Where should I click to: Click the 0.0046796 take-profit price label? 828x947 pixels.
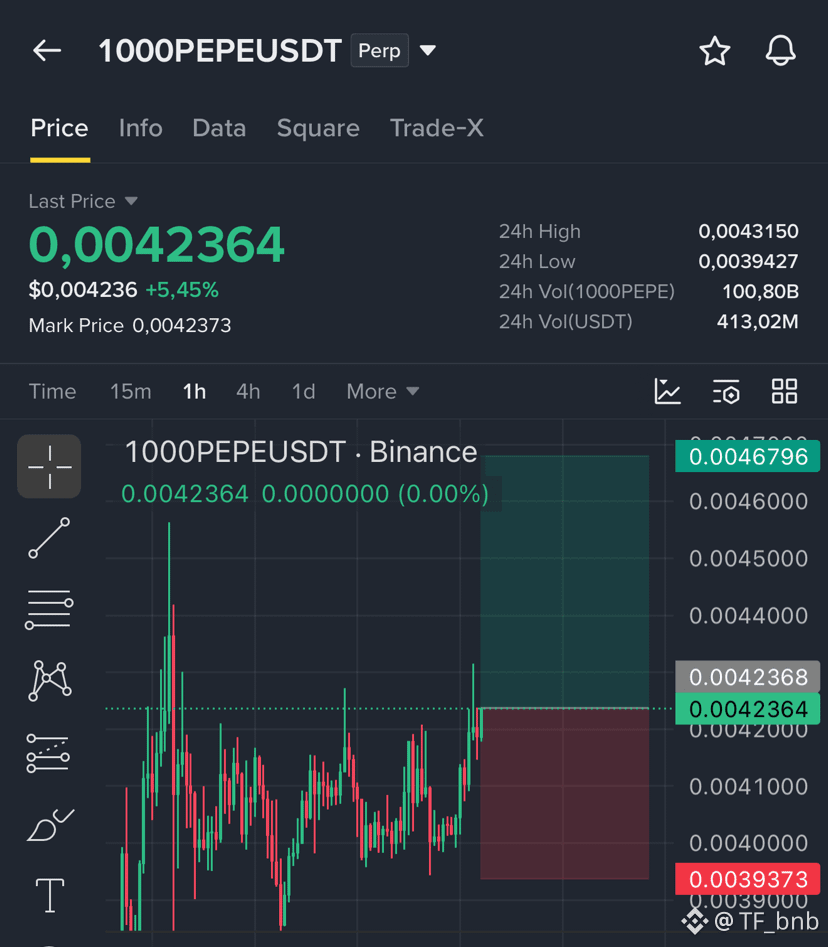748,457
